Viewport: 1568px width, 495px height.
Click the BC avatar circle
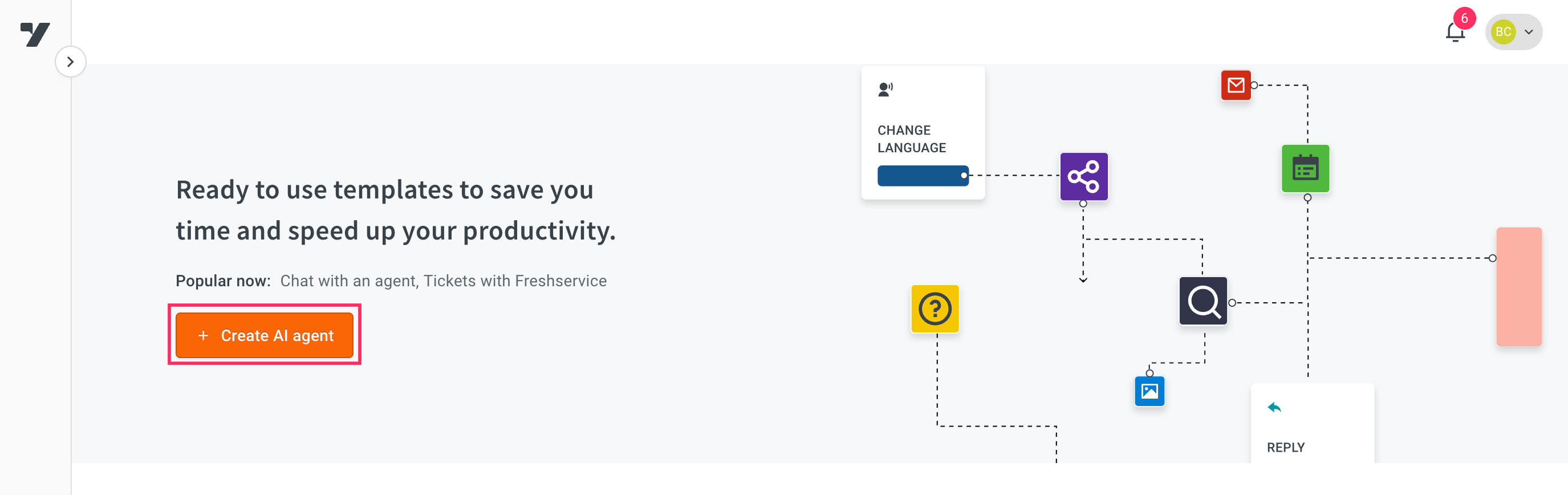coord(1503,32)
